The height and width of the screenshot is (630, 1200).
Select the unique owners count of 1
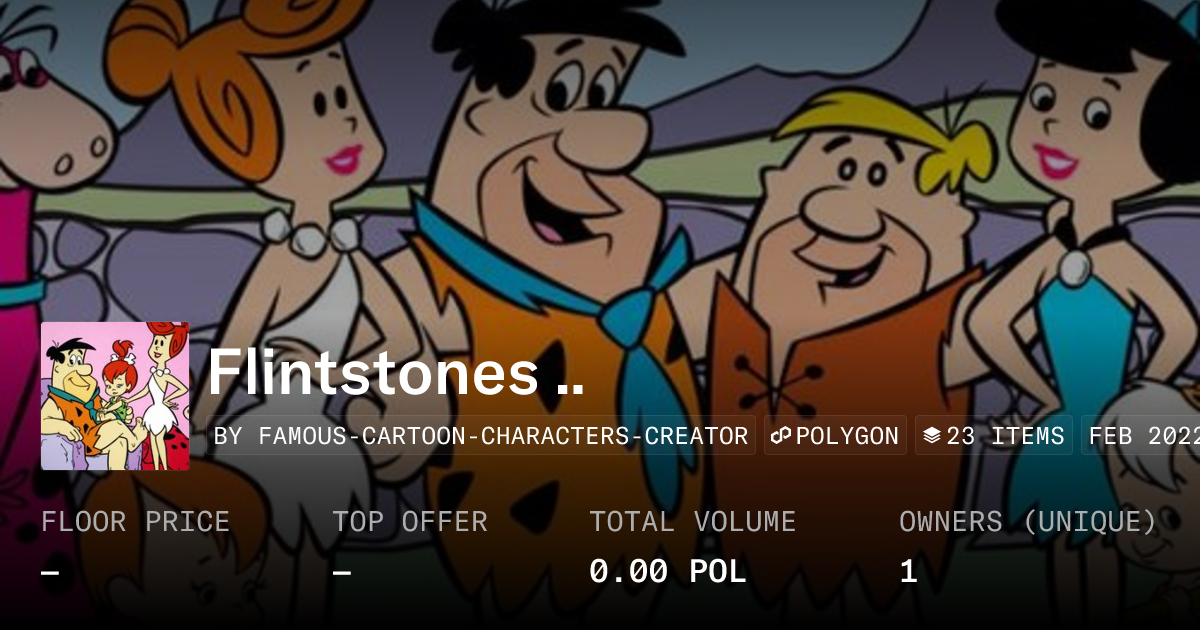pos(908,571)
